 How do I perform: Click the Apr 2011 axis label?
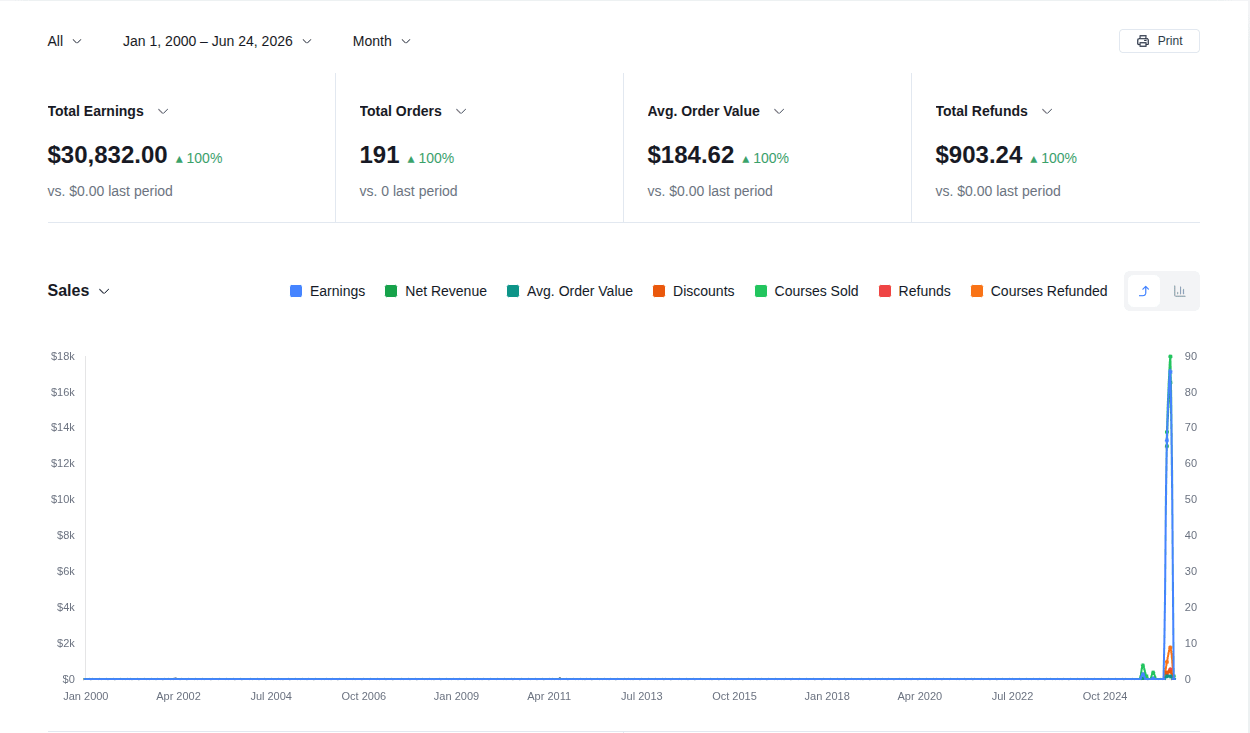coord(549,696)
